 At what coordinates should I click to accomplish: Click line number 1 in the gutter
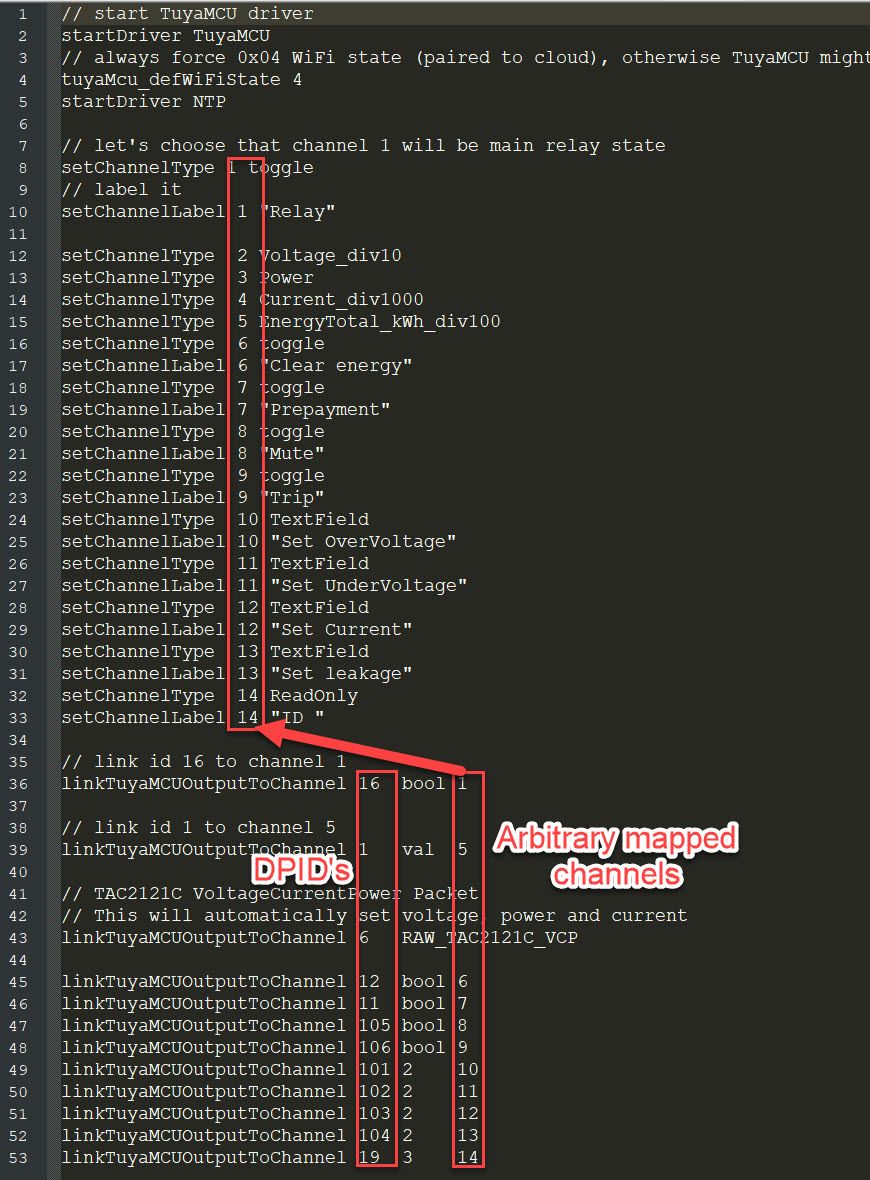tap(23, 14)
